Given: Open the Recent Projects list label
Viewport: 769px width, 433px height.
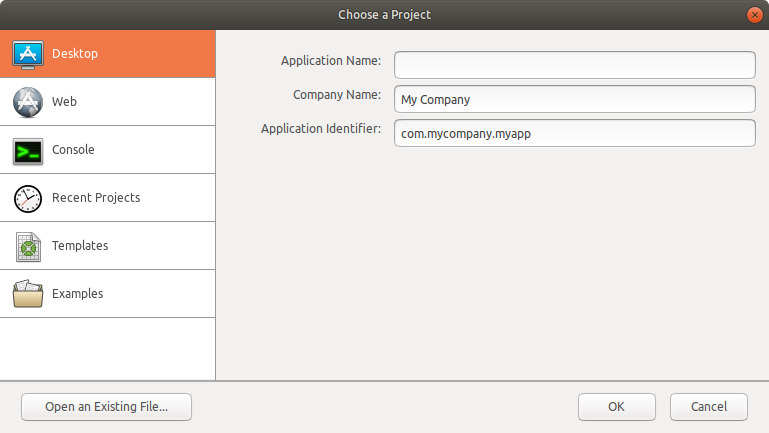Looking at the screenshot, I should pyautogui.click(x=96, y=198).
